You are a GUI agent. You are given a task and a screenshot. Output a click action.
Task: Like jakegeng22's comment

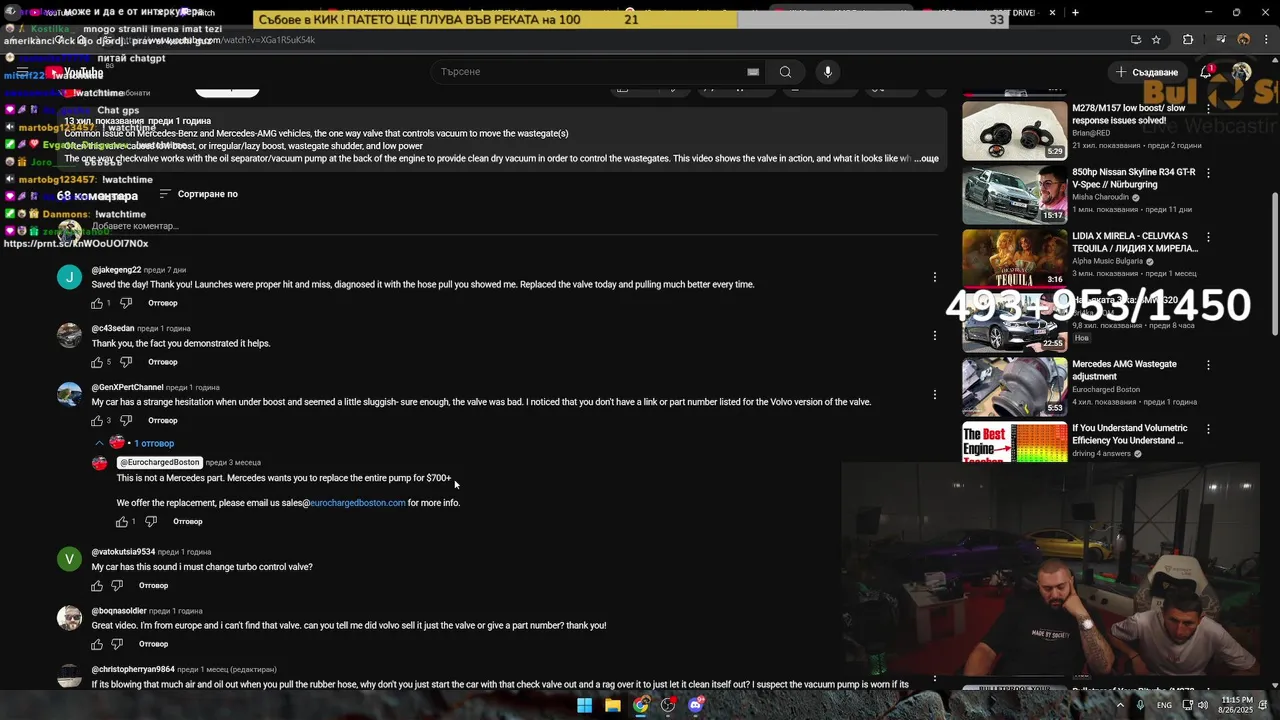pyautogui.click(x=97, y=303)
